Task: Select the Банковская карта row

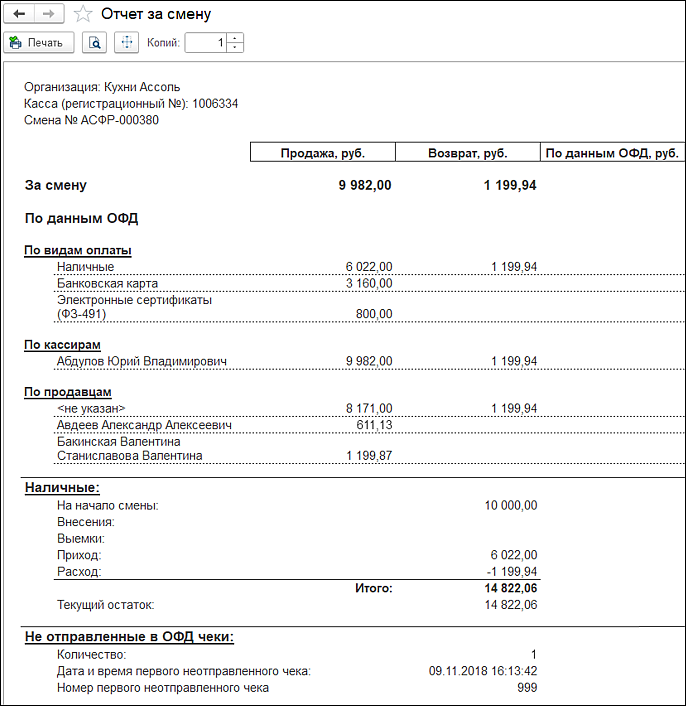Action: point(369,283)
